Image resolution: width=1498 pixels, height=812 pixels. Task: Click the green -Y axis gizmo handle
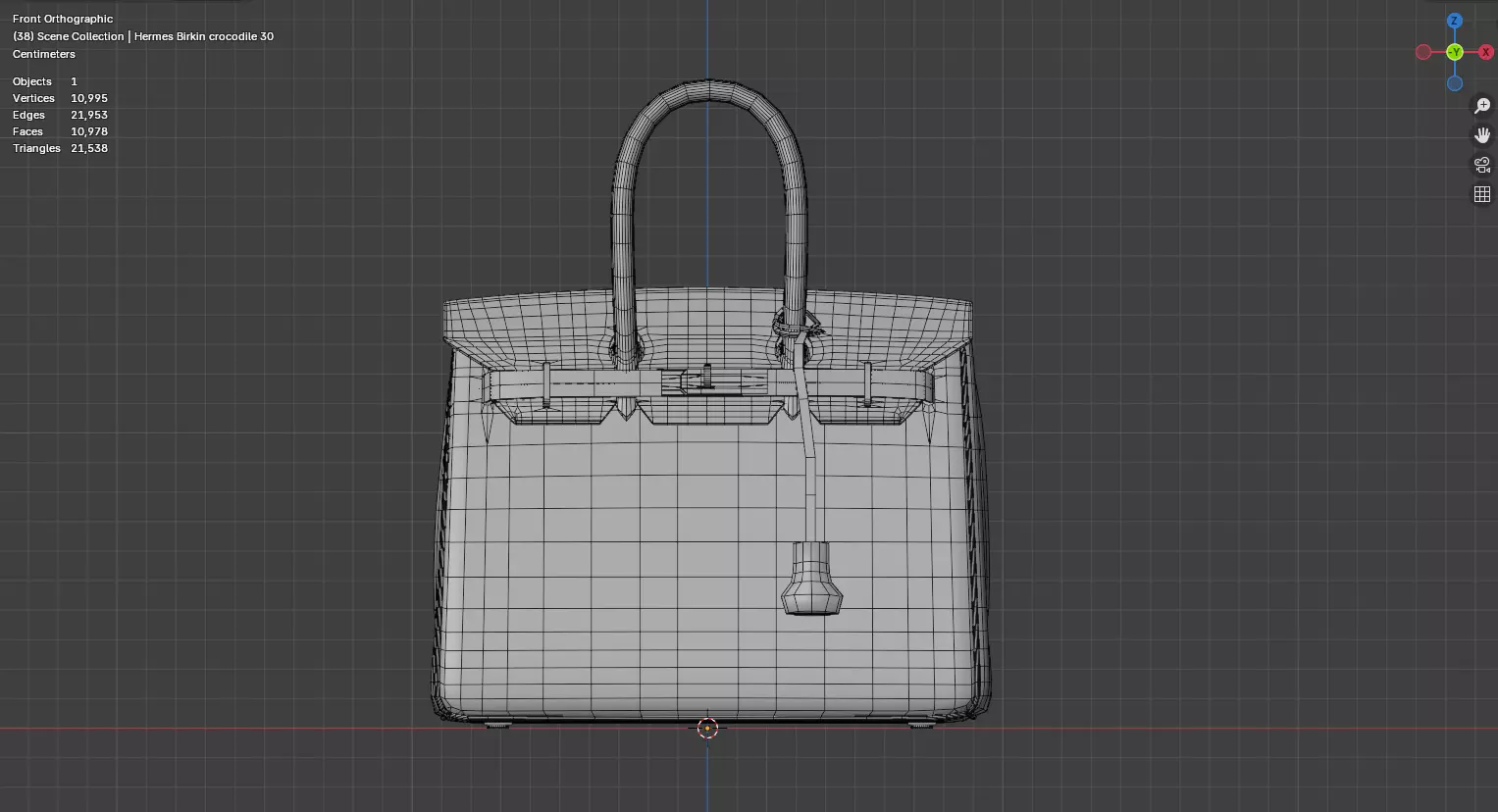1455,52
